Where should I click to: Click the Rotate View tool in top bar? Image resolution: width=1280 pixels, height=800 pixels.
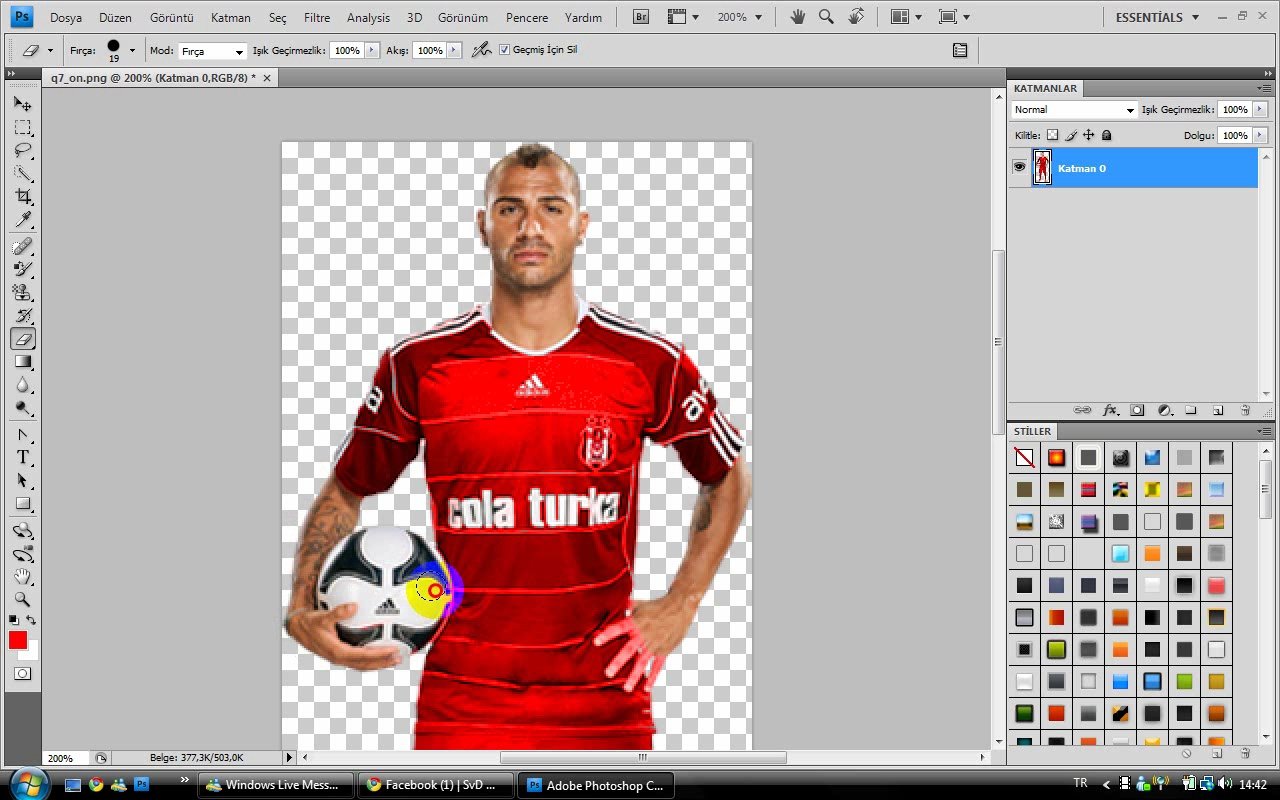[x=856, y=17]
